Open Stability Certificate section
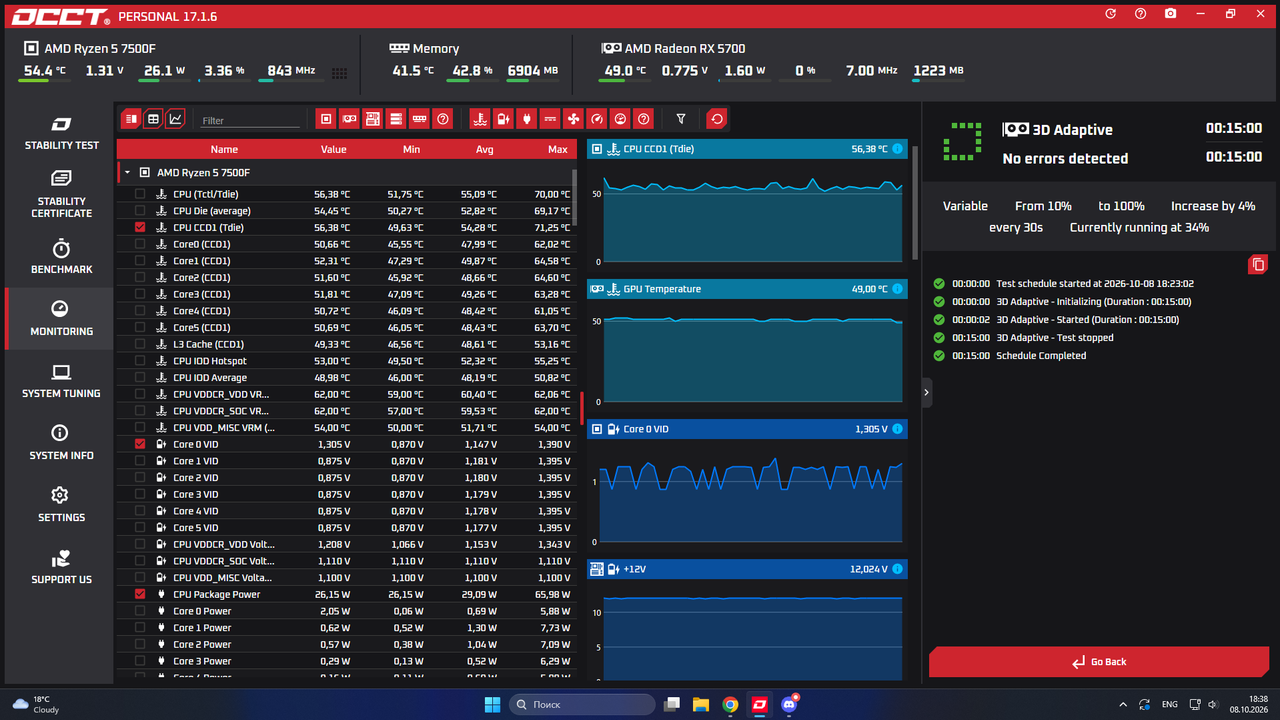 point(61,194)
